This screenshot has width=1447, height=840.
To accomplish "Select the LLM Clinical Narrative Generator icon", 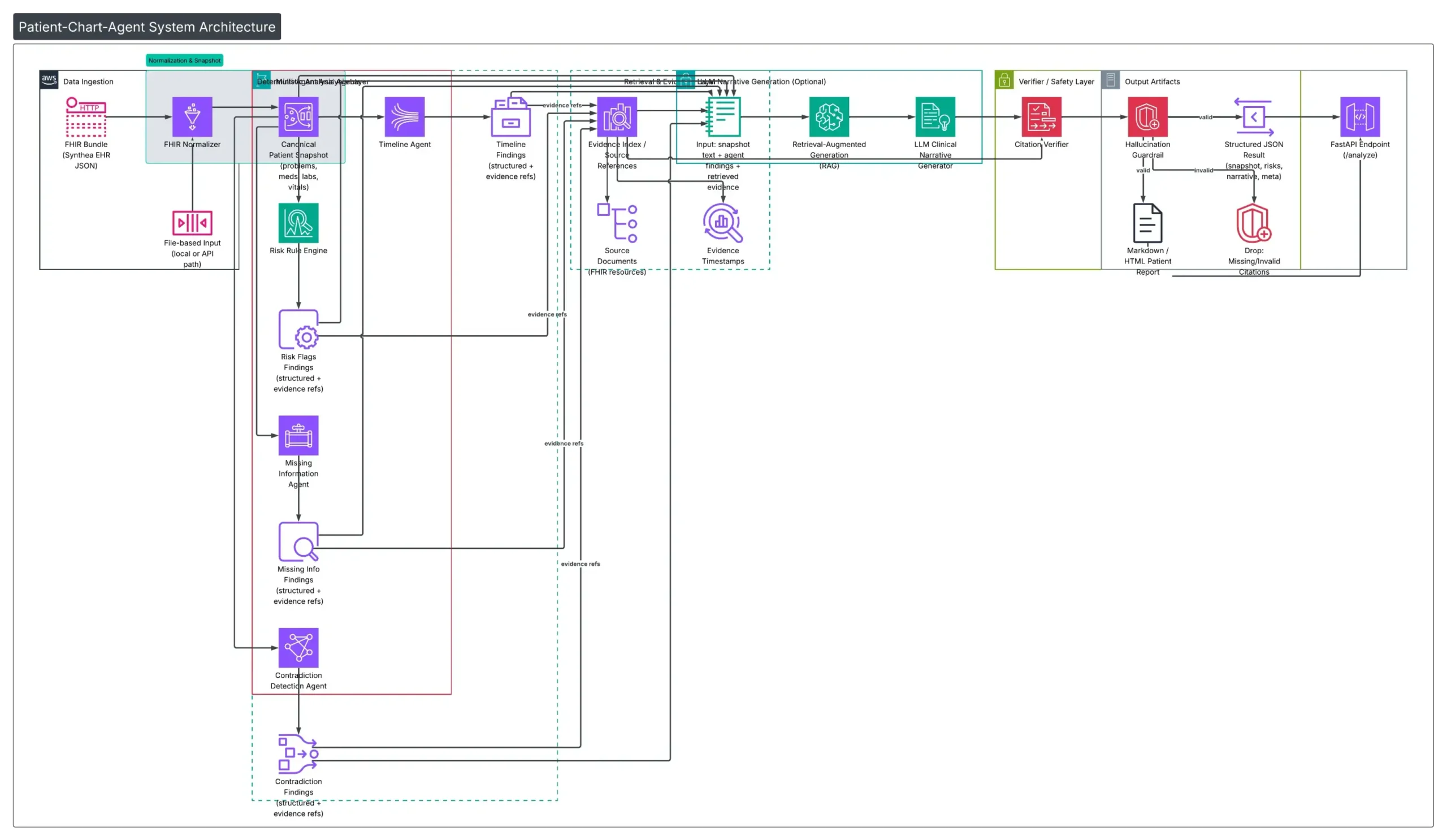I will [935, 116].
